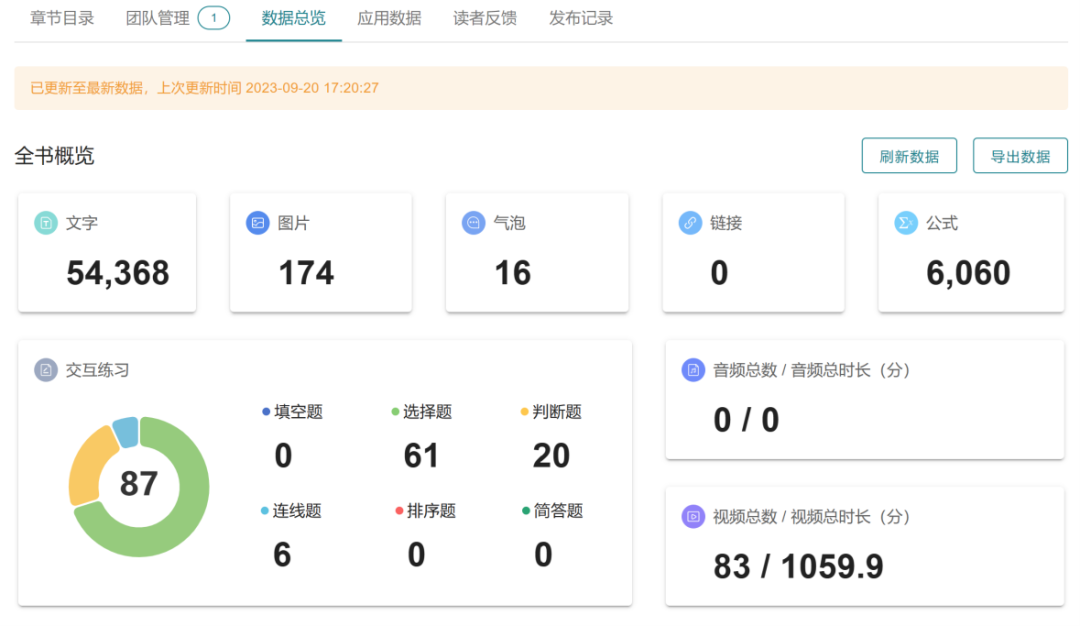
Task: Switch to the 章节目录 tab
Action: coord(62,18)
